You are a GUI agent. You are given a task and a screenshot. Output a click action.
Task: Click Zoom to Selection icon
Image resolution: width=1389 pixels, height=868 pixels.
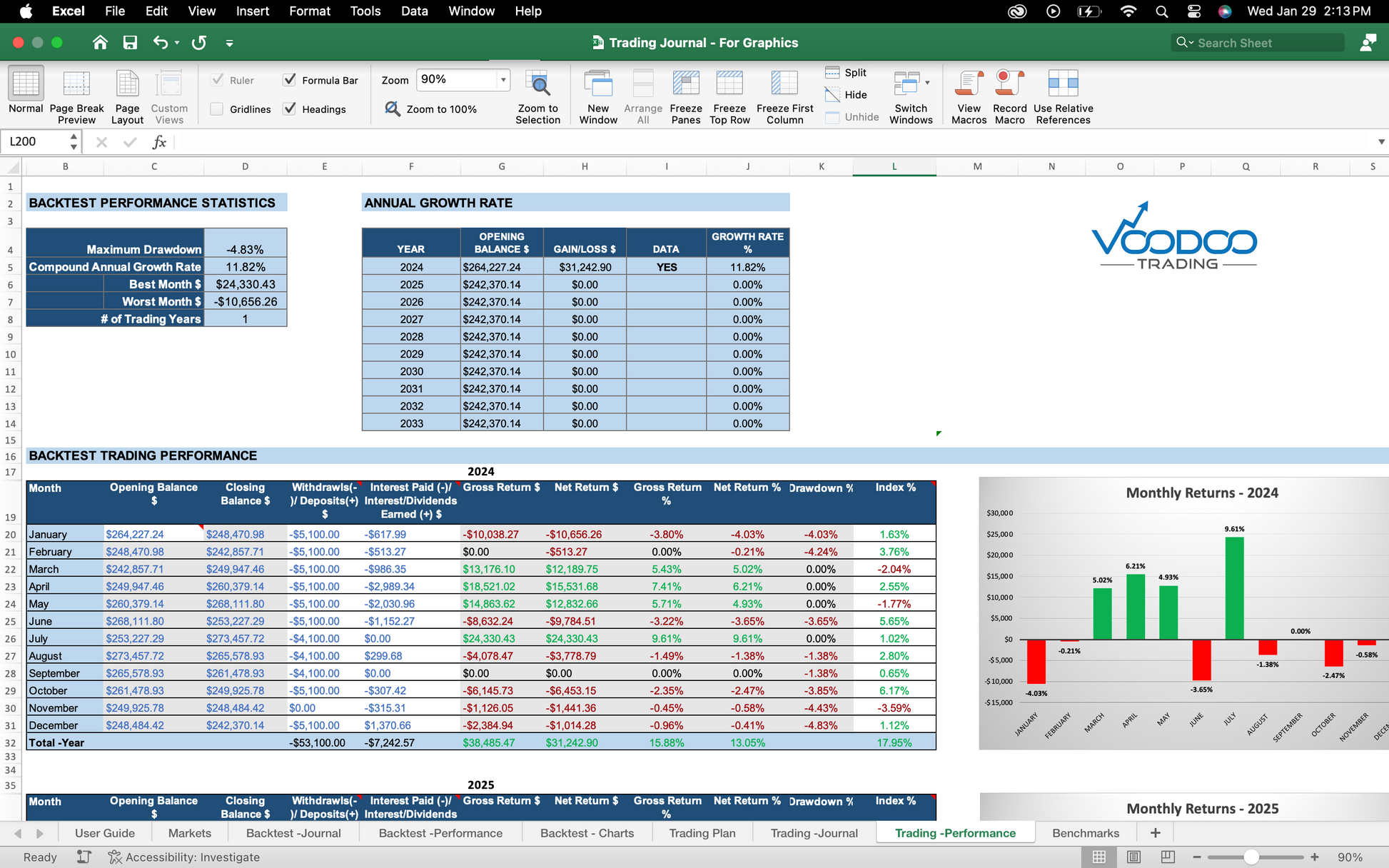[537, 84]
